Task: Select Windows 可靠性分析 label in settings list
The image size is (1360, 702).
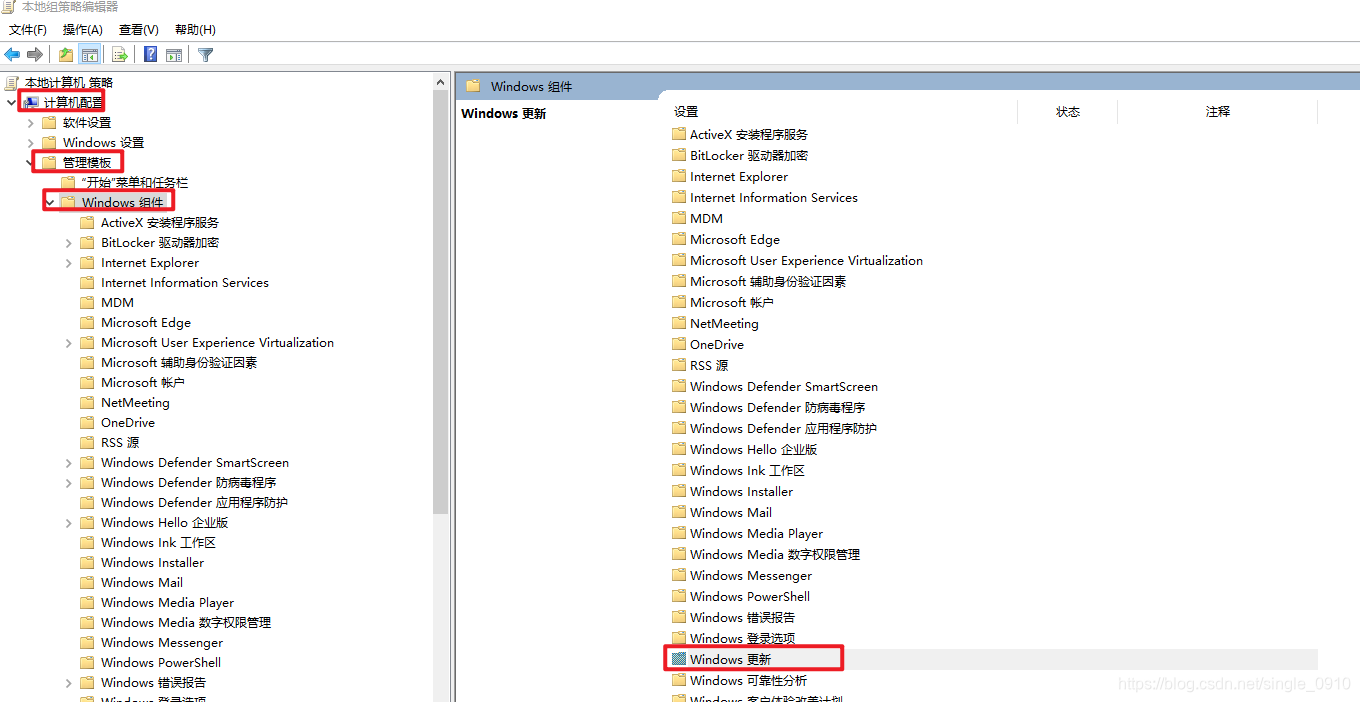Action: click(748, 680)
